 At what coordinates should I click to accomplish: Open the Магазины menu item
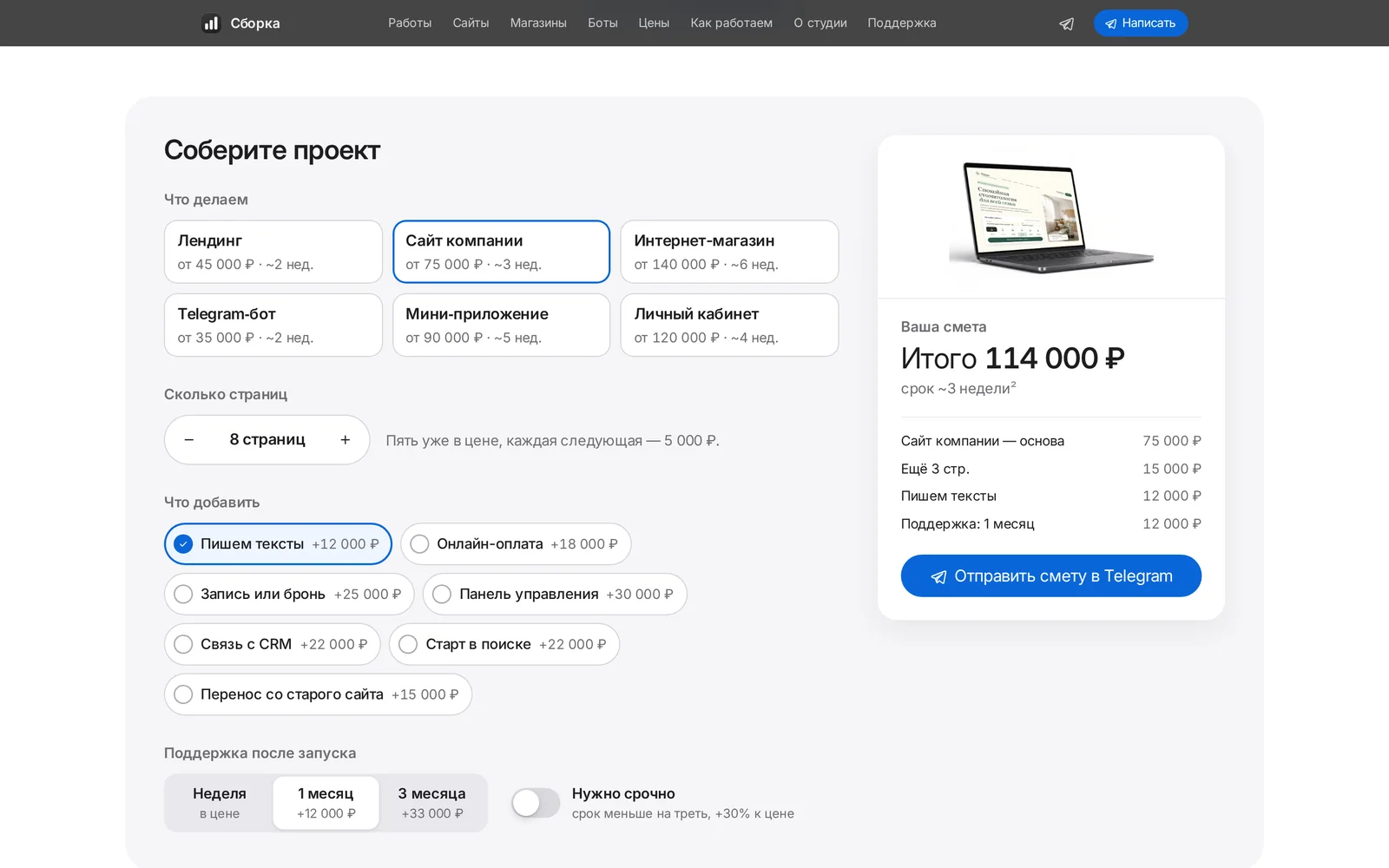point(538,23)
